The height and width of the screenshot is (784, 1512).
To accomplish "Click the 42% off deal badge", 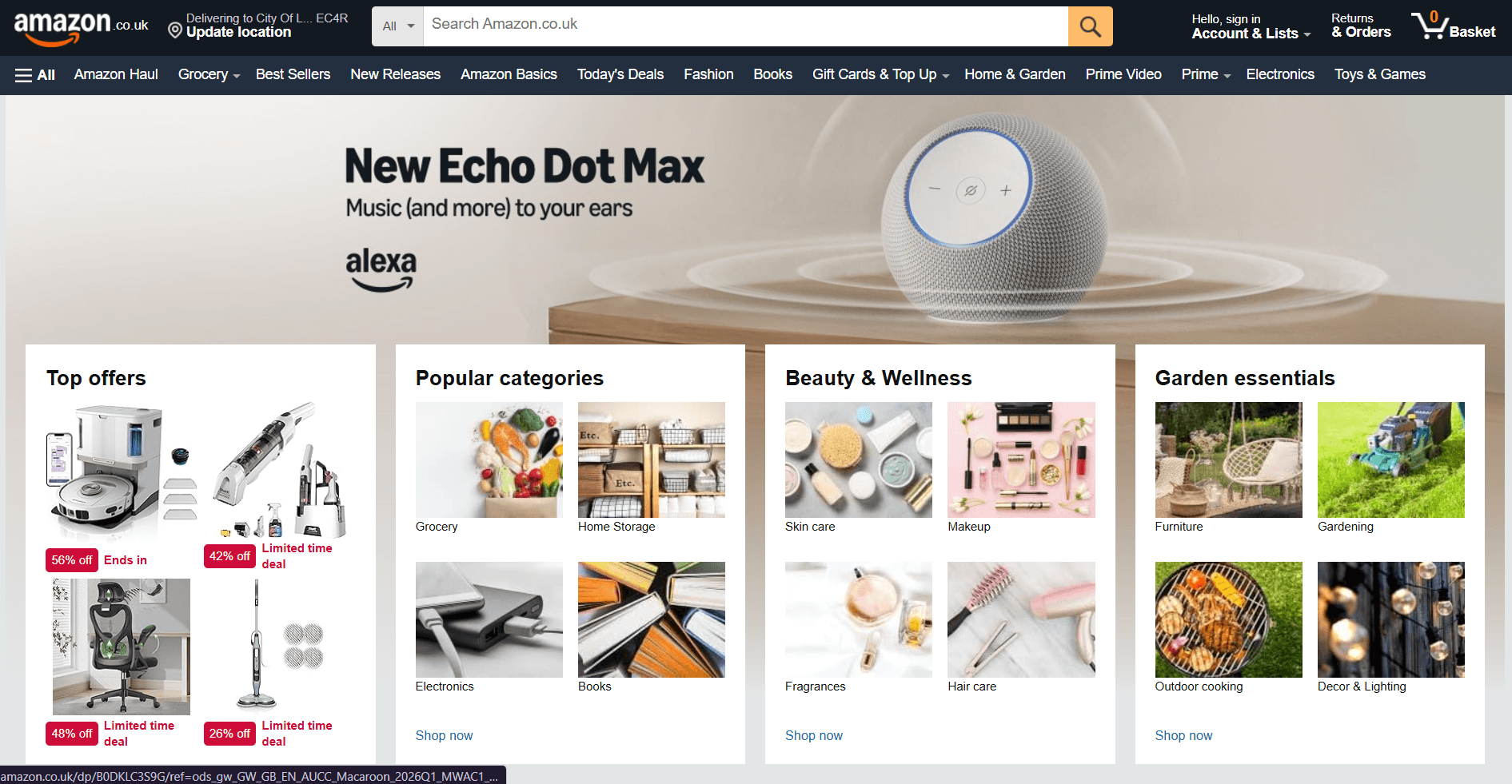I will point(229,556).
